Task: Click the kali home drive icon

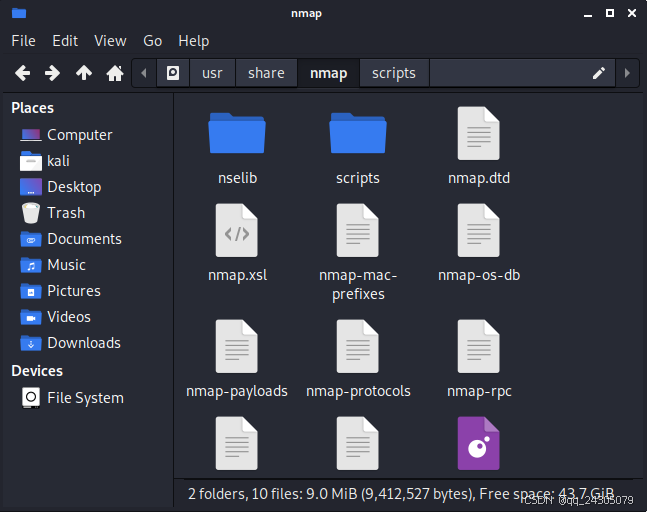Action: click(31, 161)
